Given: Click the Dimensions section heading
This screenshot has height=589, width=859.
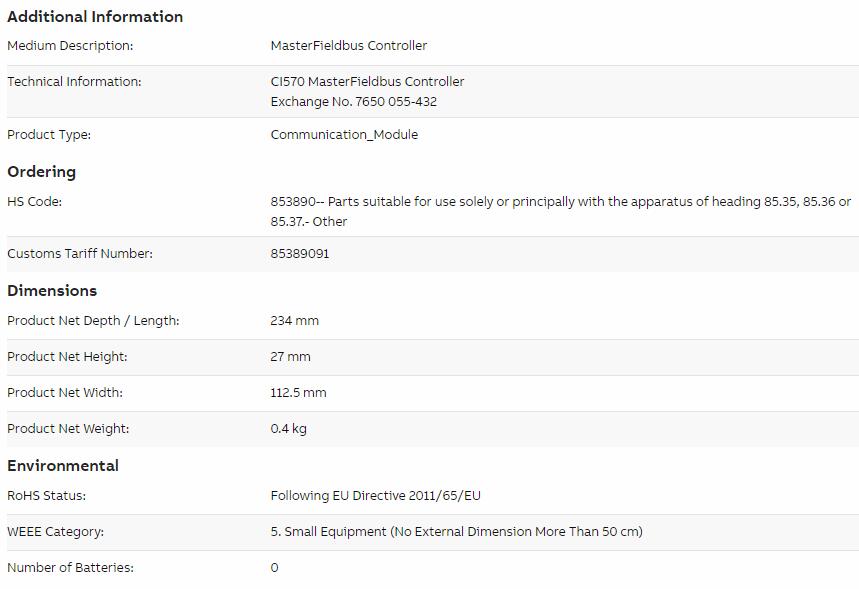Looking at the screenshot, I should pyautogui.click(x=52, y=290).
